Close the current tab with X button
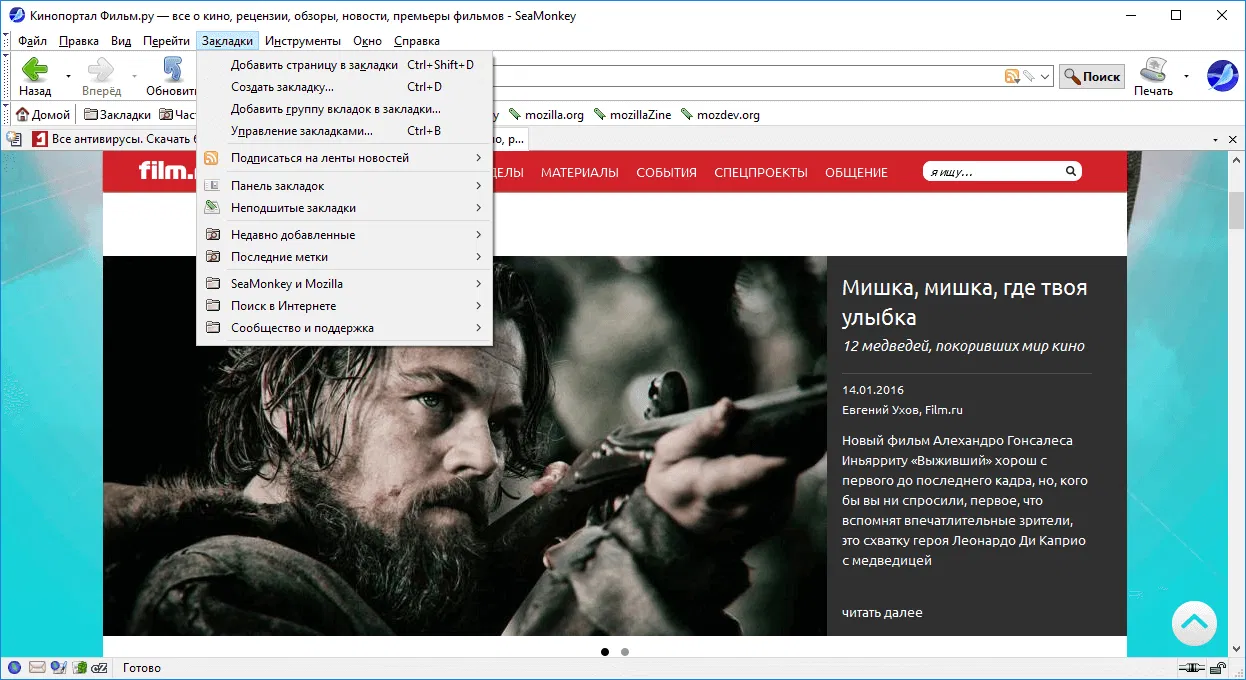Viewport: 1246px width, 680px height. coord(1232,139)
